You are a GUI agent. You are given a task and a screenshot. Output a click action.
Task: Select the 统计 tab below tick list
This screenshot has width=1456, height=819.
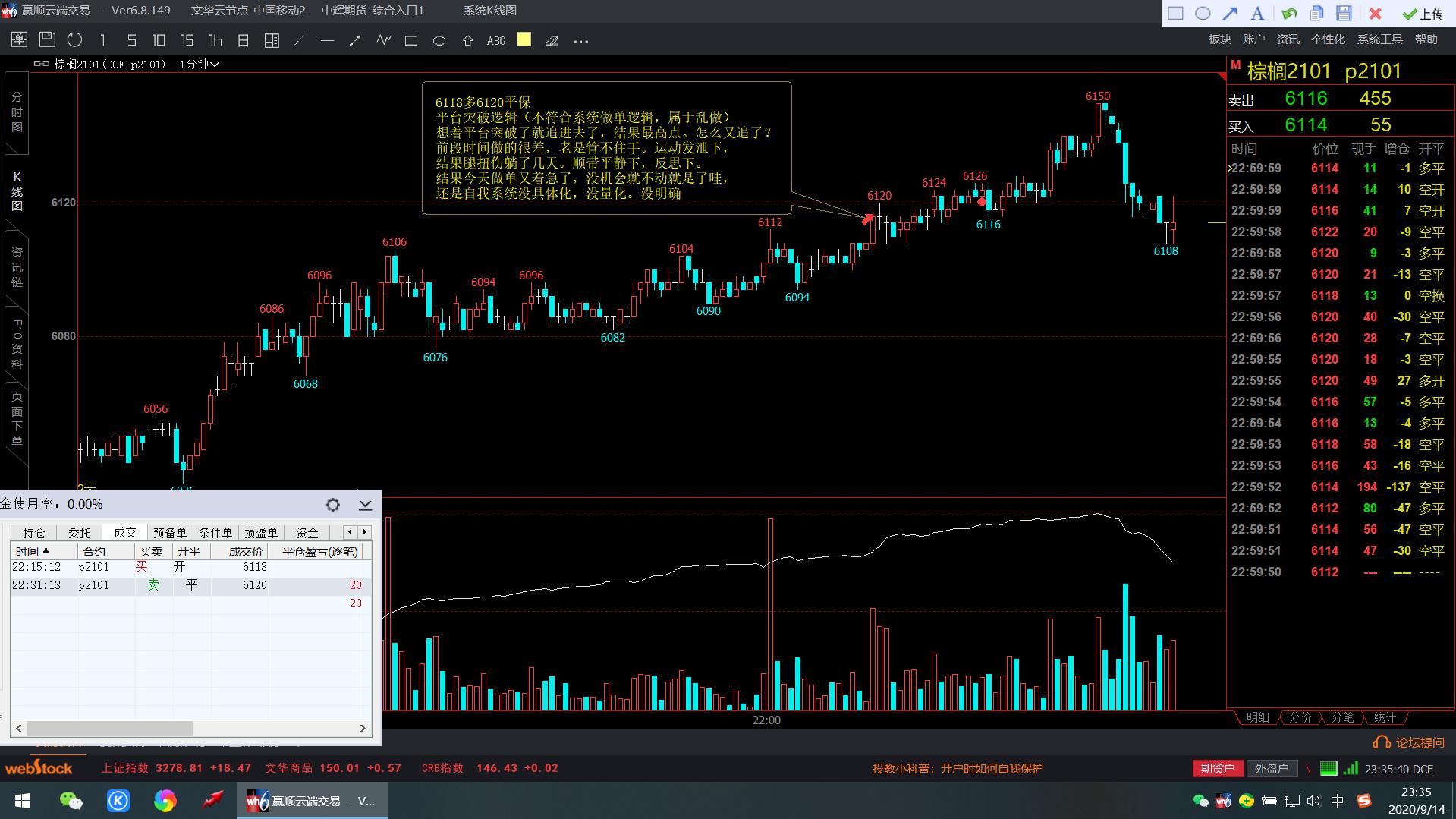[1385, 717]
